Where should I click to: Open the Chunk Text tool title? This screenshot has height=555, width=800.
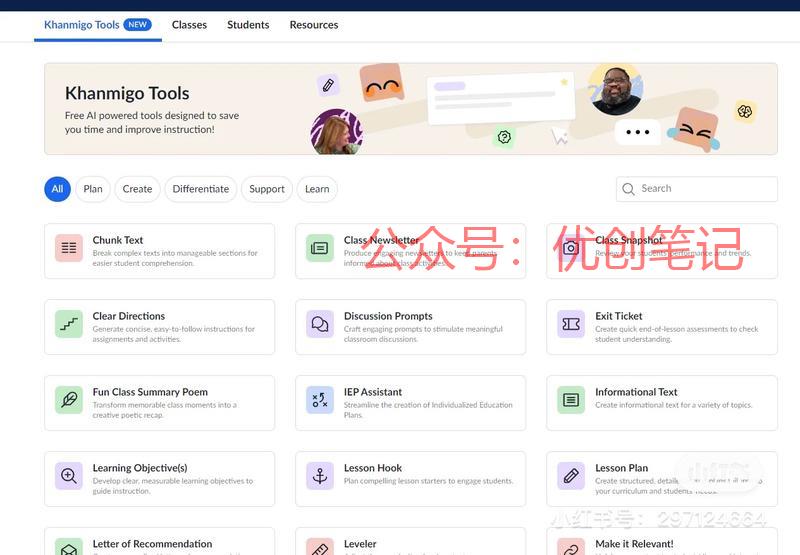point(118,240)
